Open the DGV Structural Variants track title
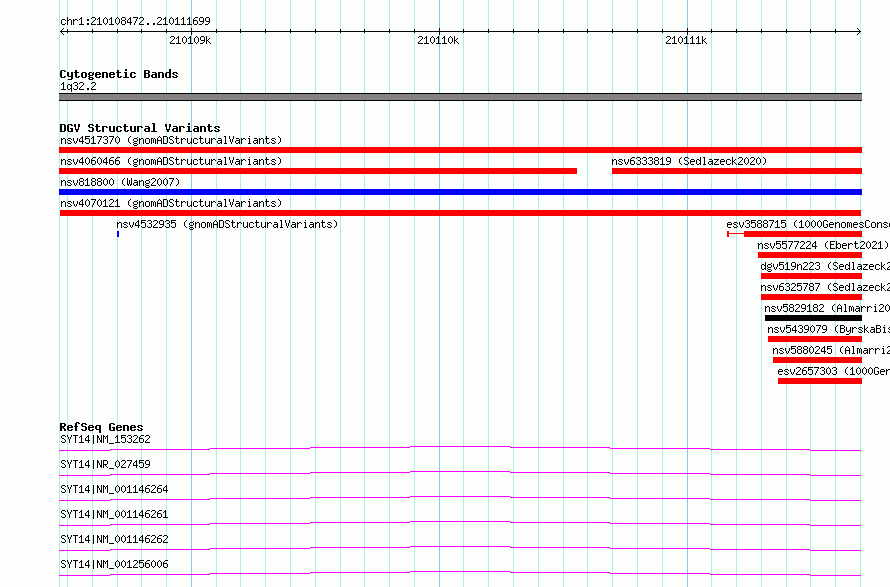Screen dimensions: 890x587 tap(140, 128)
